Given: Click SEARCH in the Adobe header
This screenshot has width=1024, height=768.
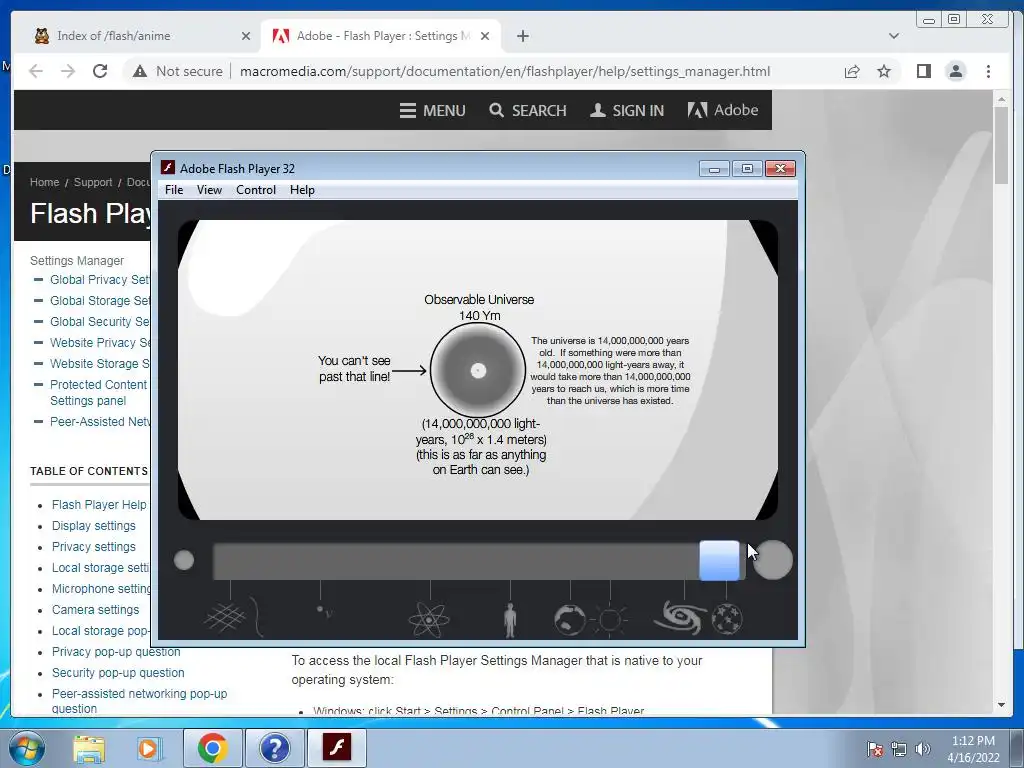Looking at the screenshot, I should click(x=528, y=110).
